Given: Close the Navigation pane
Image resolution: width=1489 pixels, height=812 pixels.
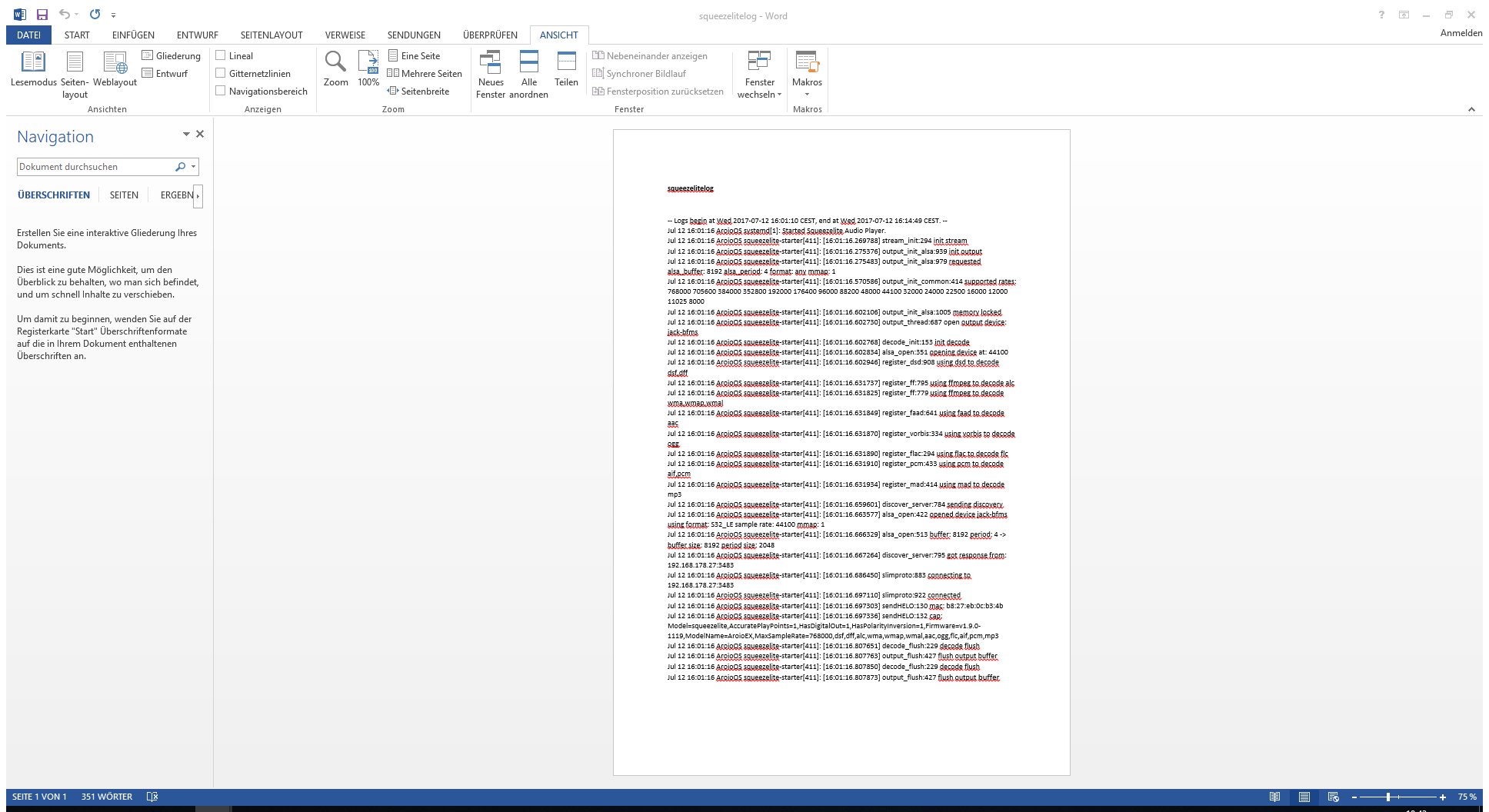Looking at the screenshot, I should [200, 134].
